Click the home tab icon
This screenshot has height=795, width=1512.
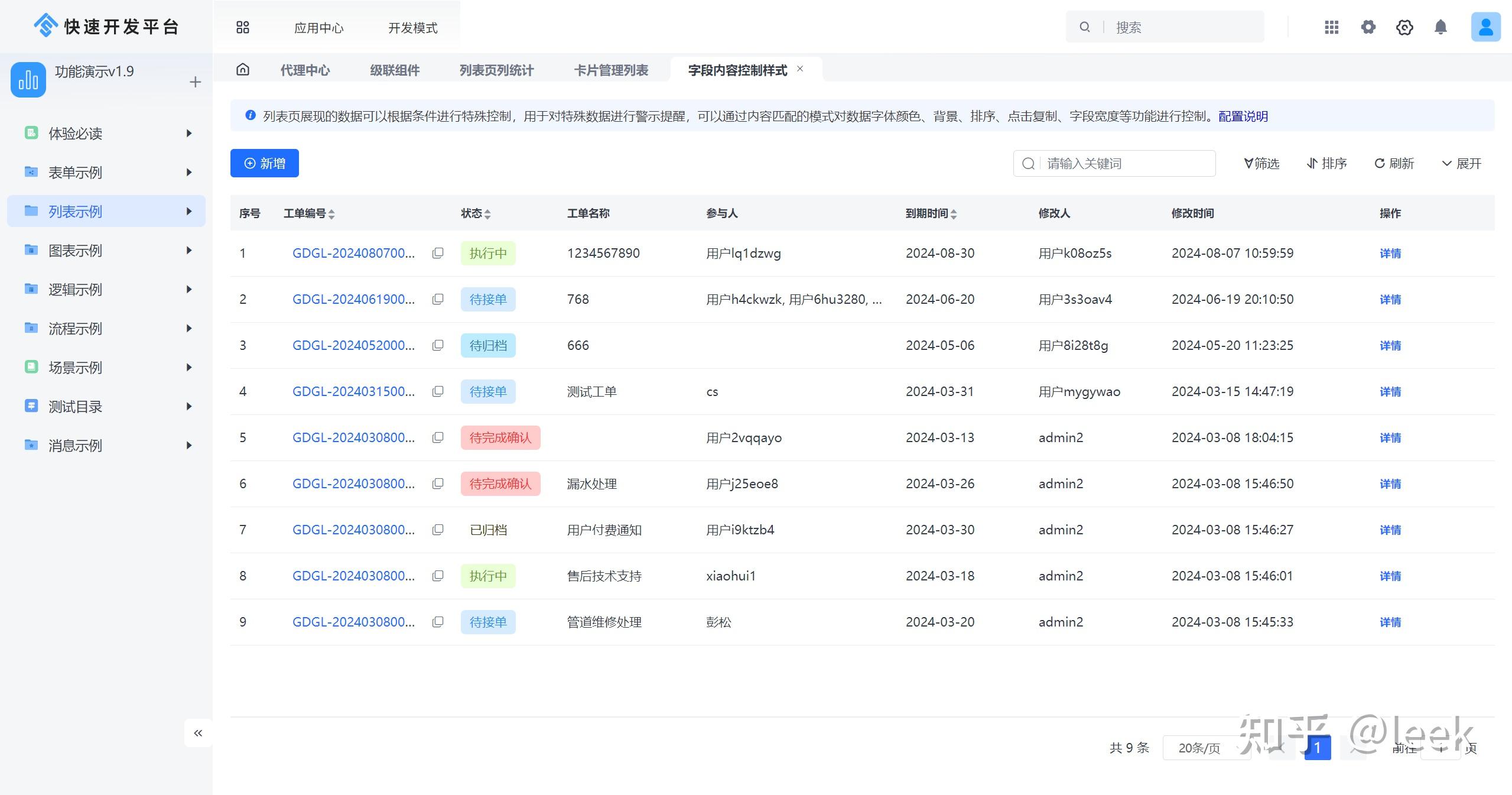click(243, 70)
